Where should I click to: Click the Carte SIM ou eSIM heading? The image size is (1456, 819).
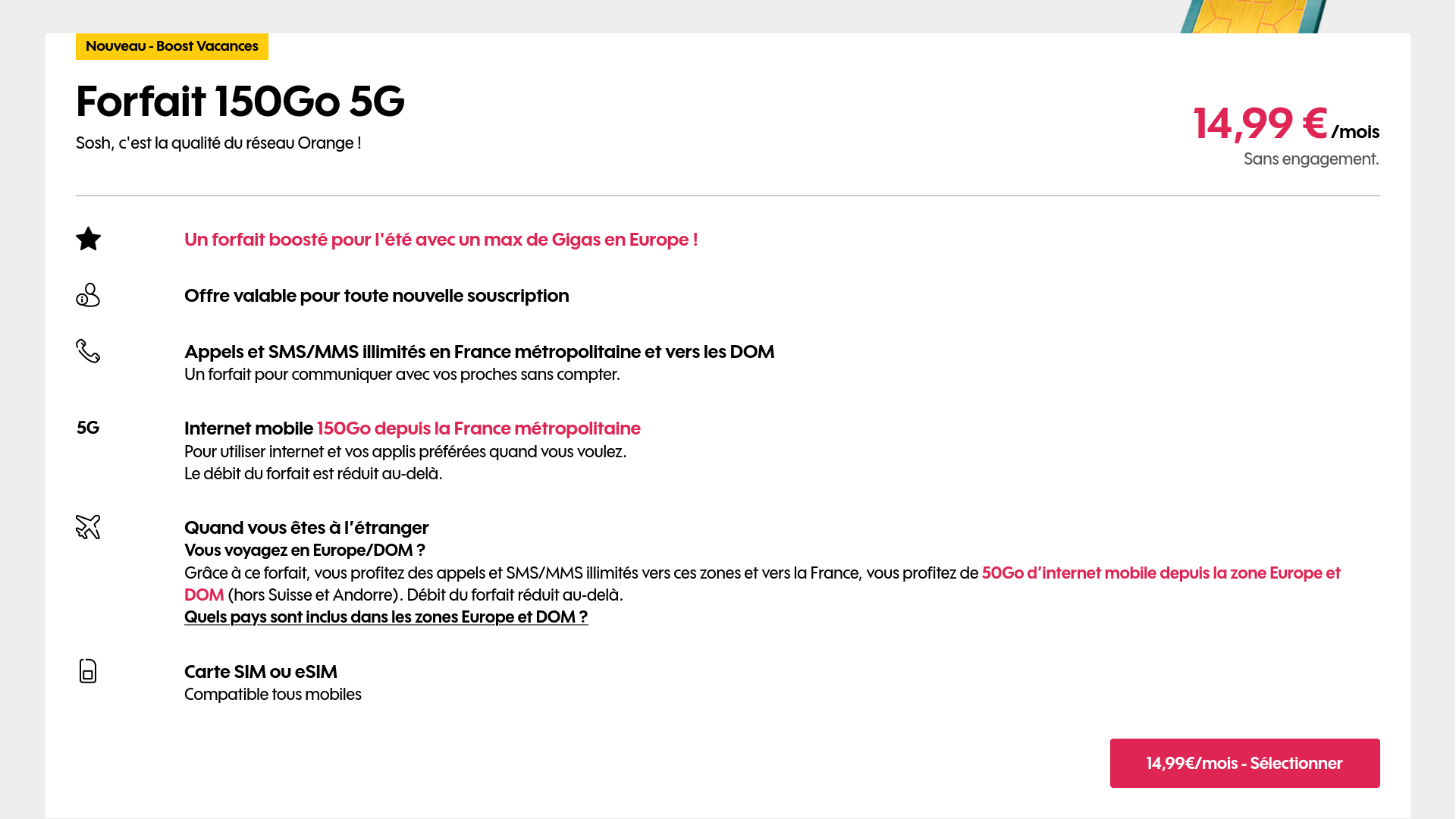(261, 672)
